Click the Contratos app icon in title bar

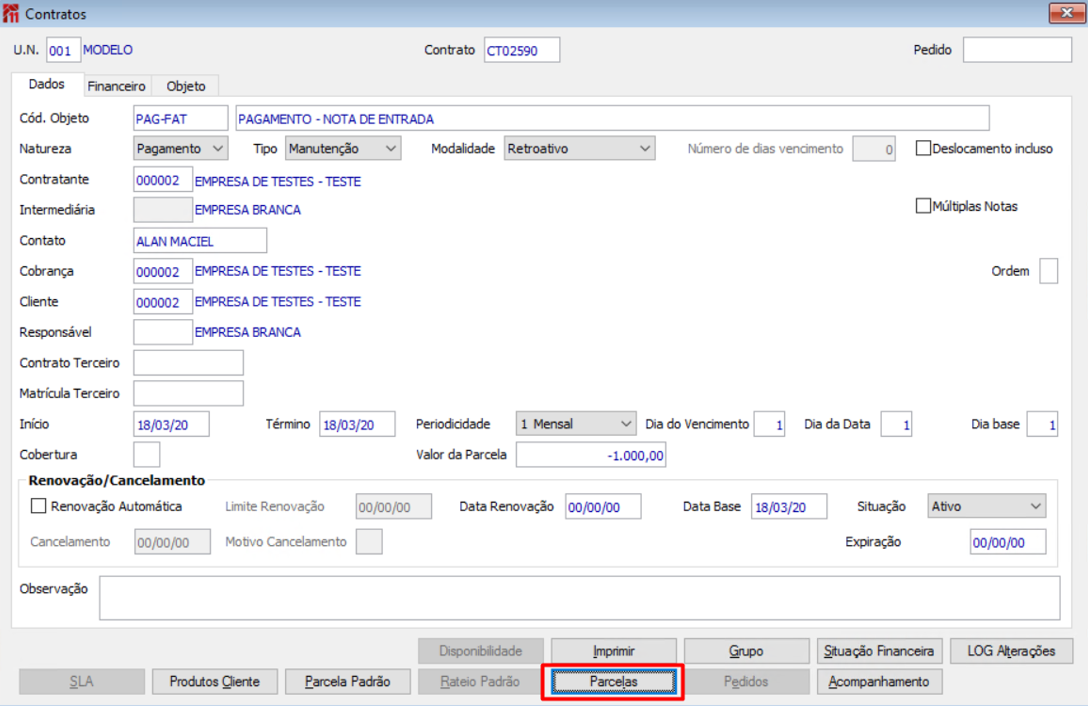11,13
